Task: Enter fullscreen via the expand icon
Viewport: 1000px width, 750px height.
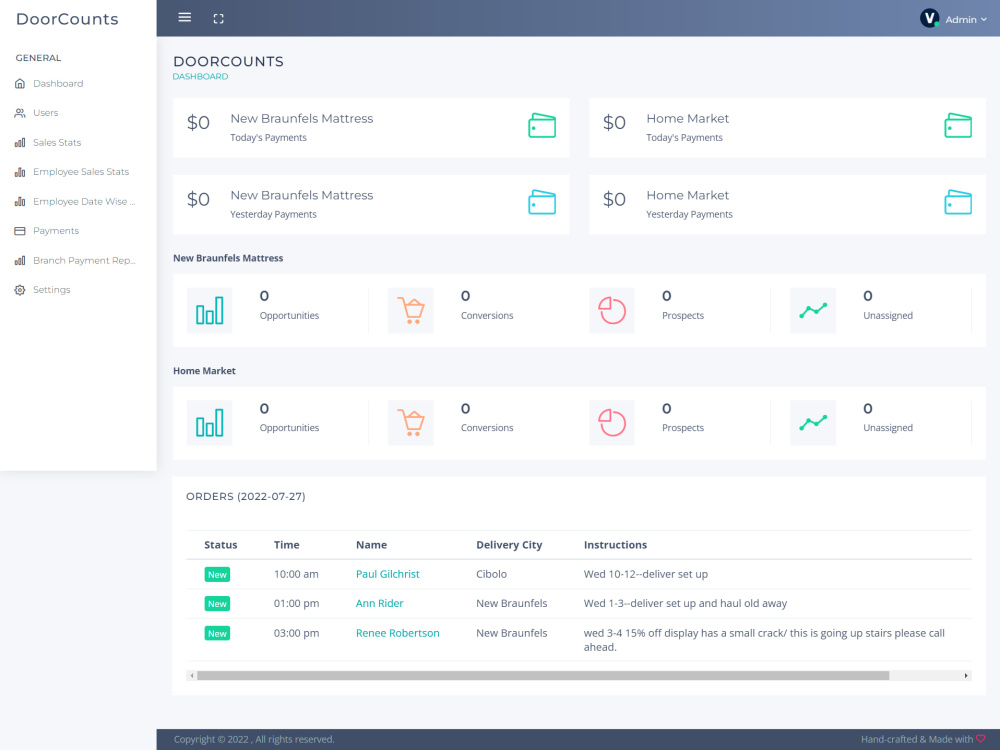Action: (218, 18)
